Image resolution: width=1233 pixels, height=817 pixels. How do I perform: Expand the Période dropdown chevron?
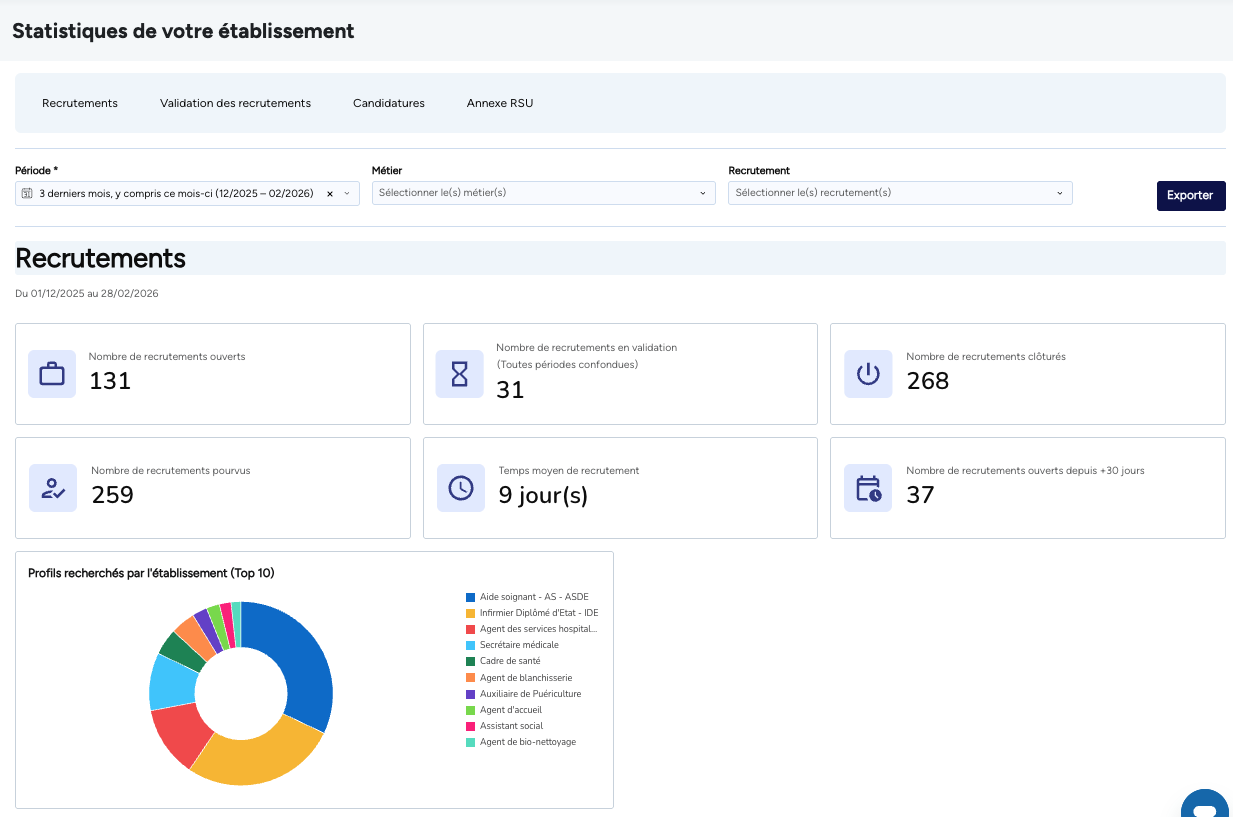(347, 193)
